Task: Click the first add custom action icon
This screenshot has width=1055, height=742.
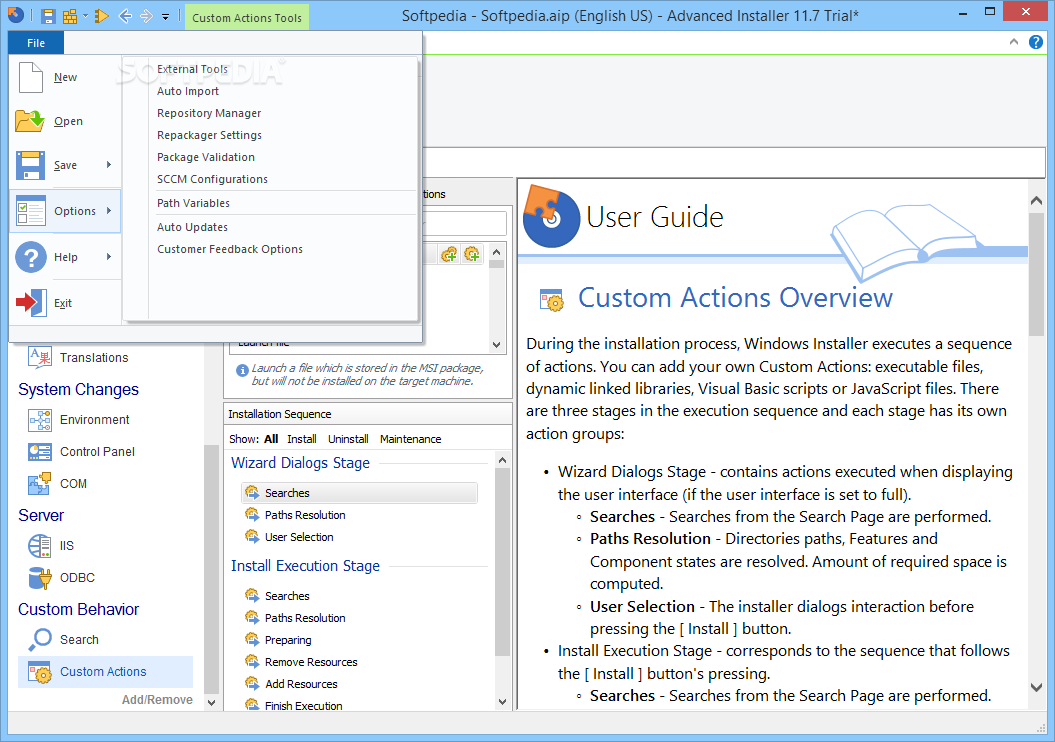Action: (x=449, y=254)
